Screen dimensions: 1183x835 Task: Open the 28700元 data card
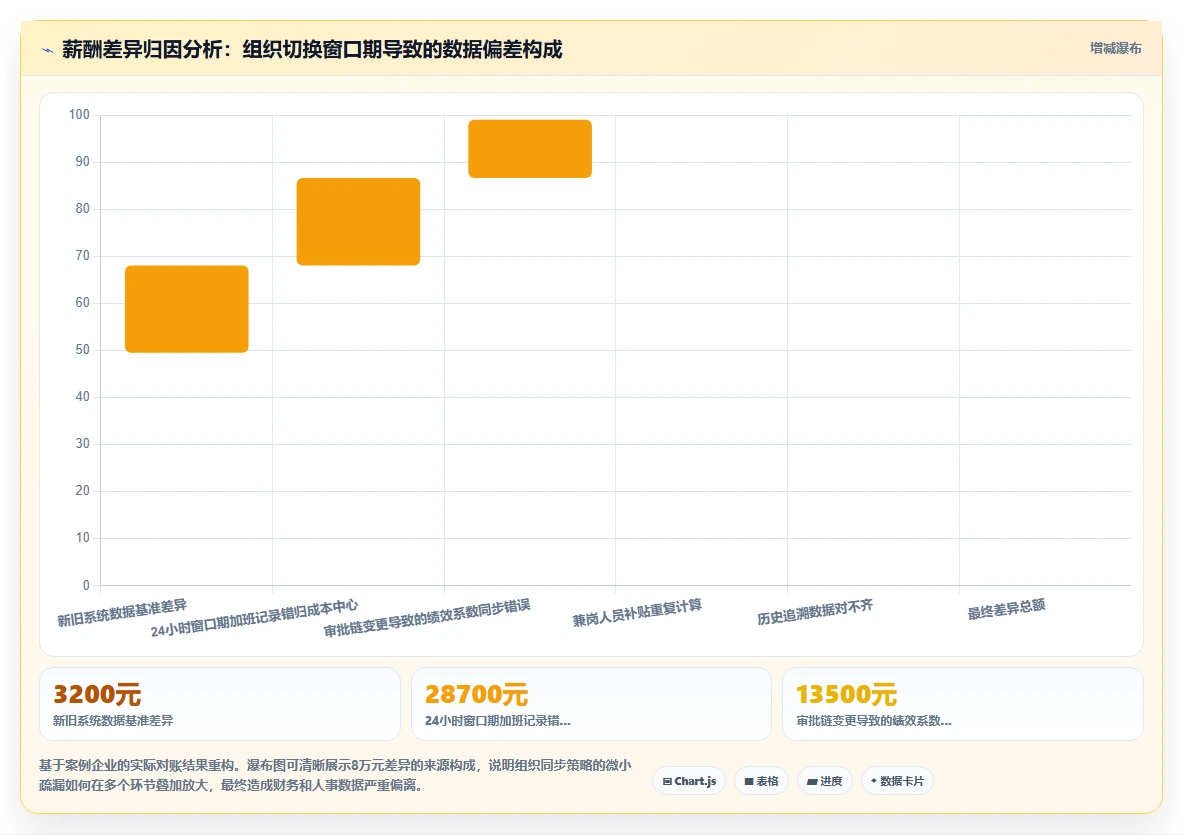(591, 704)
